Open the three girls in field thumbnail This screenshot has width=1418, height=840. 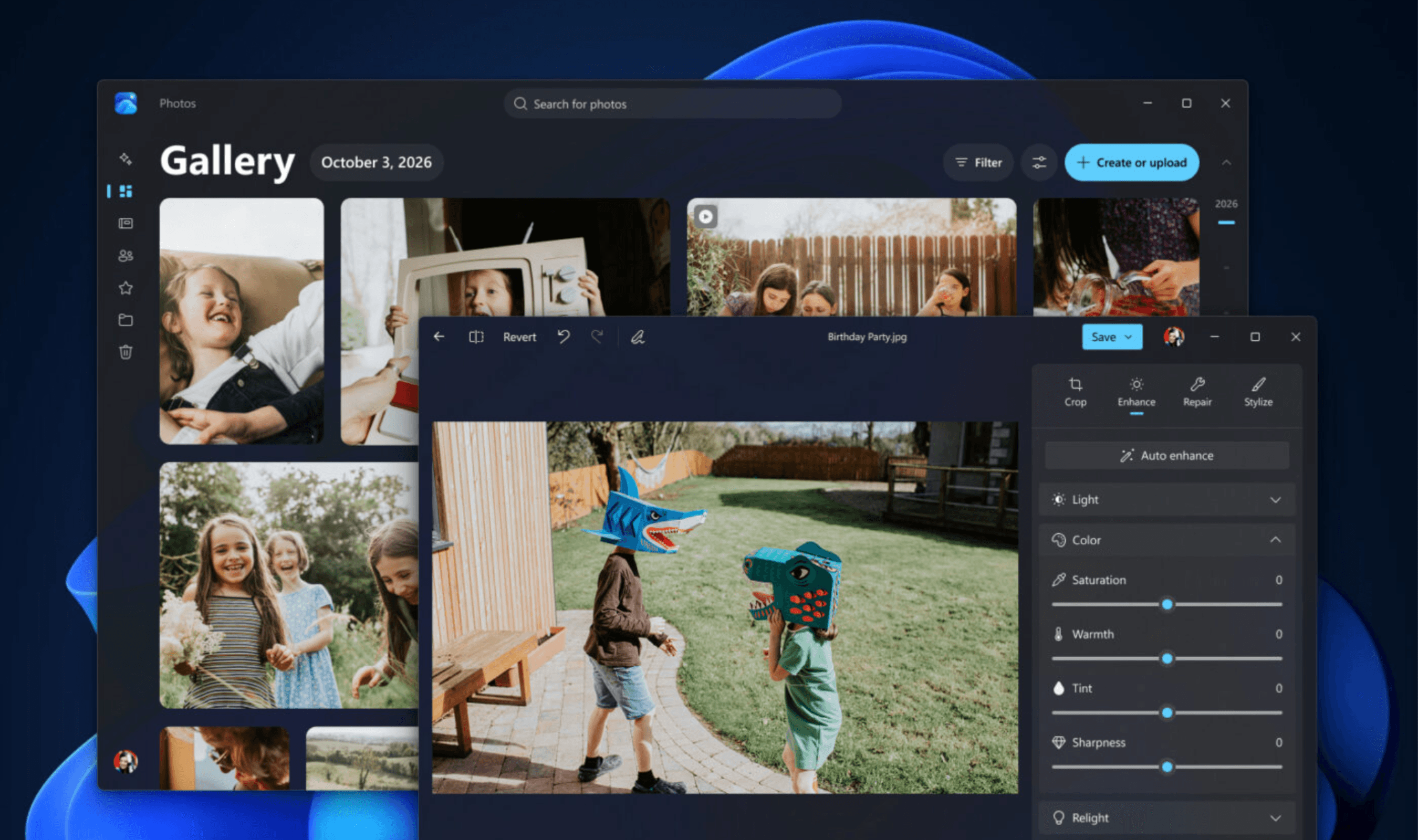(289, 585)
